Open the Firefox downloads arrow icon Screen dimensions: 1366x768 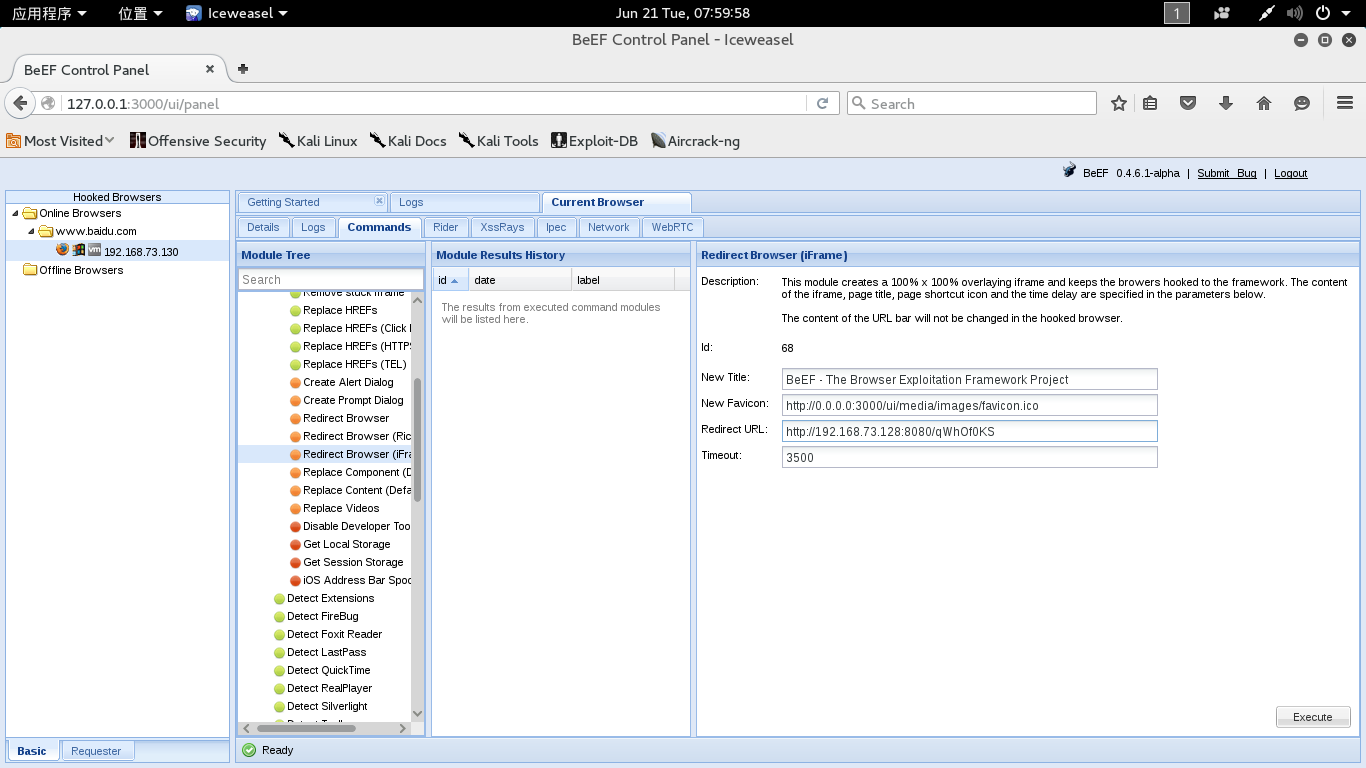coord(1226,103)
